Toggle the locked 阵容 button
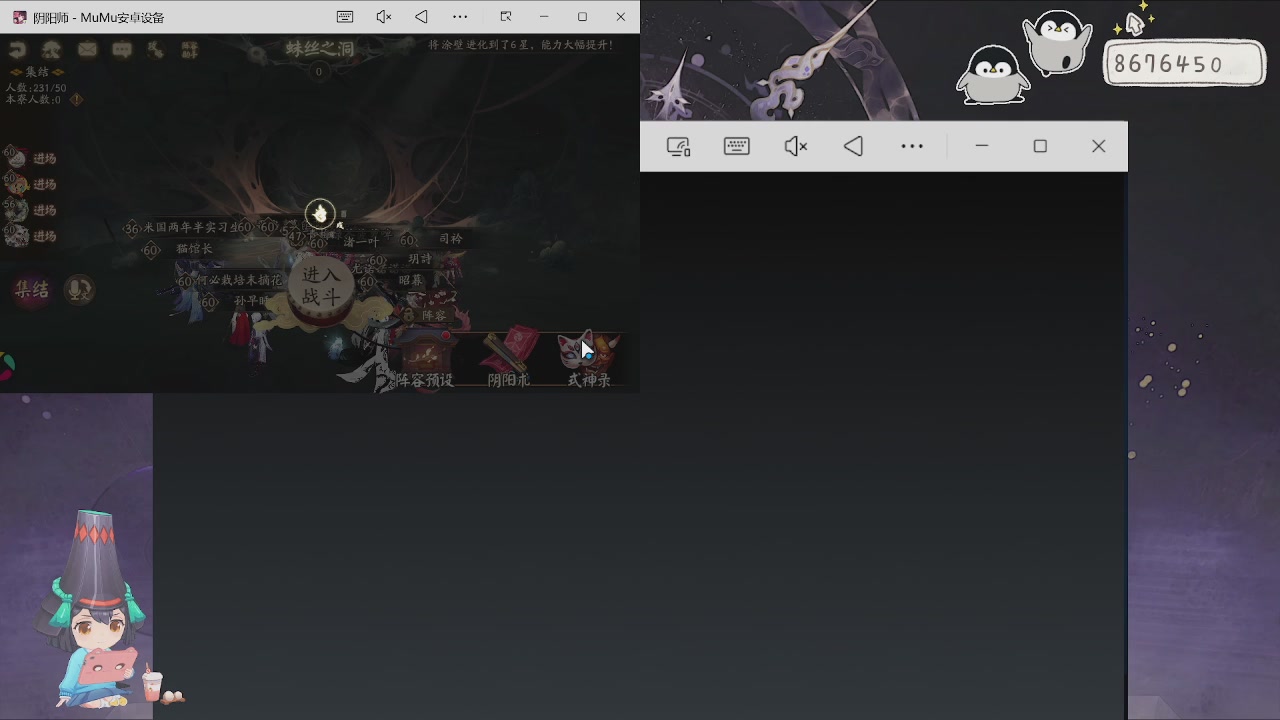The image size is (1280, 720). pyautogui.click(x=428, y=314)
